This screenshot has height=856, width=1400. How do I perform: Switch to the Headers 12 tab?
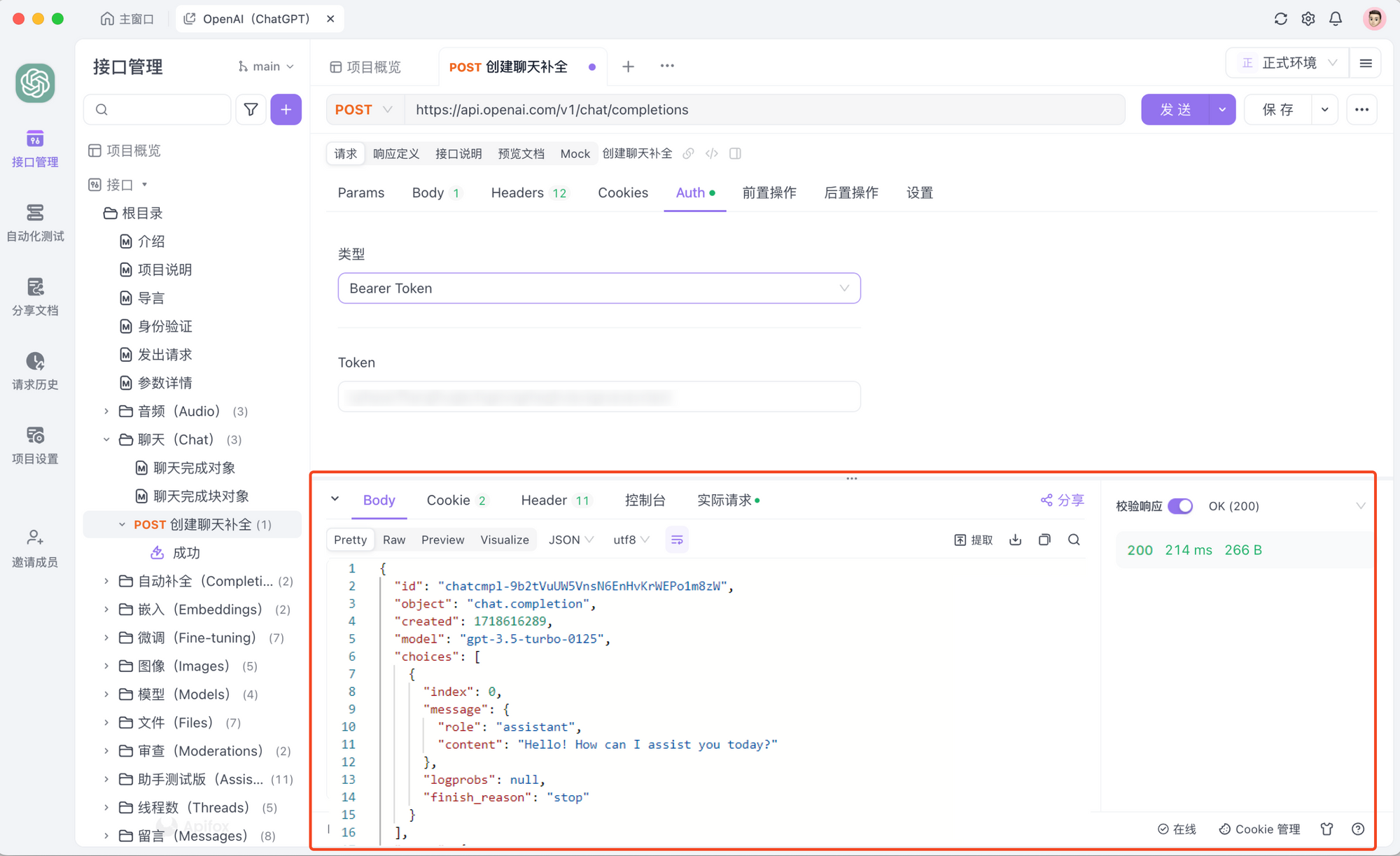click(x=530, y=192)
